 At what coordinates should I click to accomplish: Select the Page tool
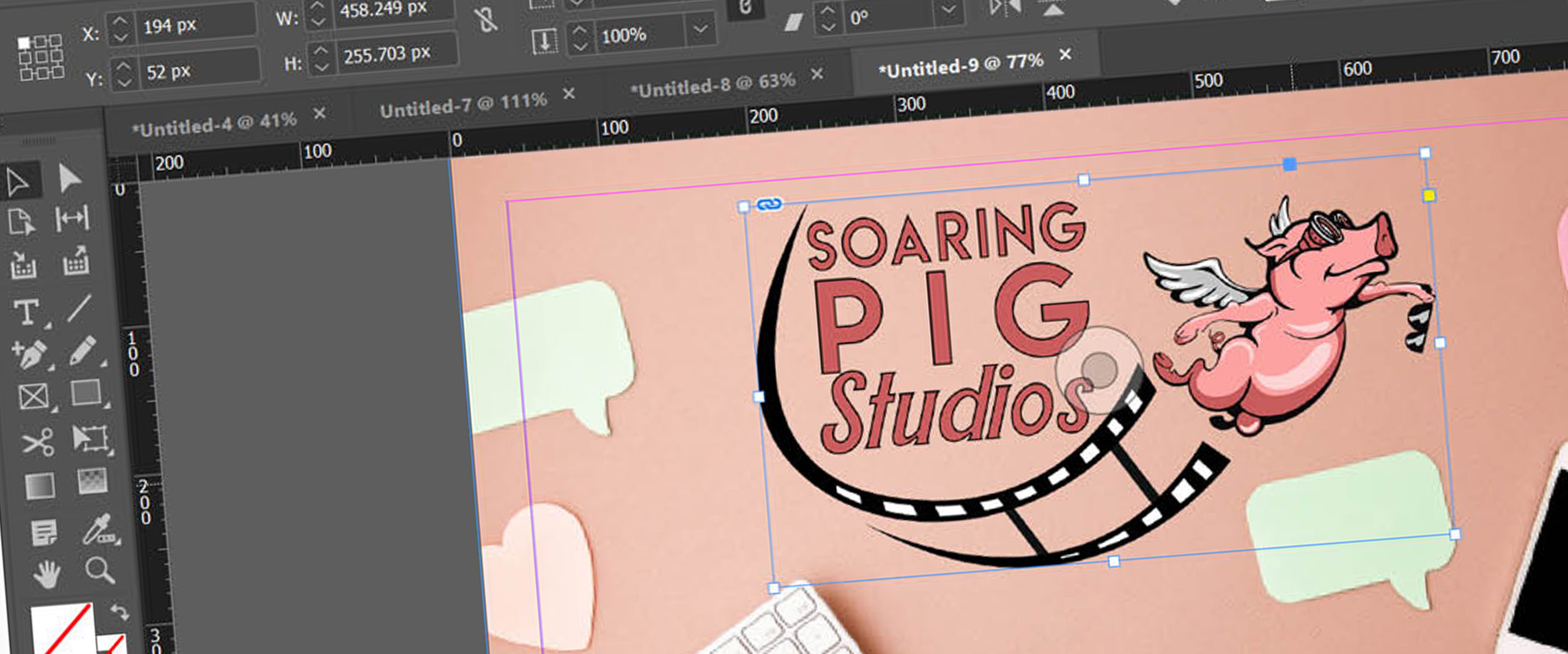(22, 223)
